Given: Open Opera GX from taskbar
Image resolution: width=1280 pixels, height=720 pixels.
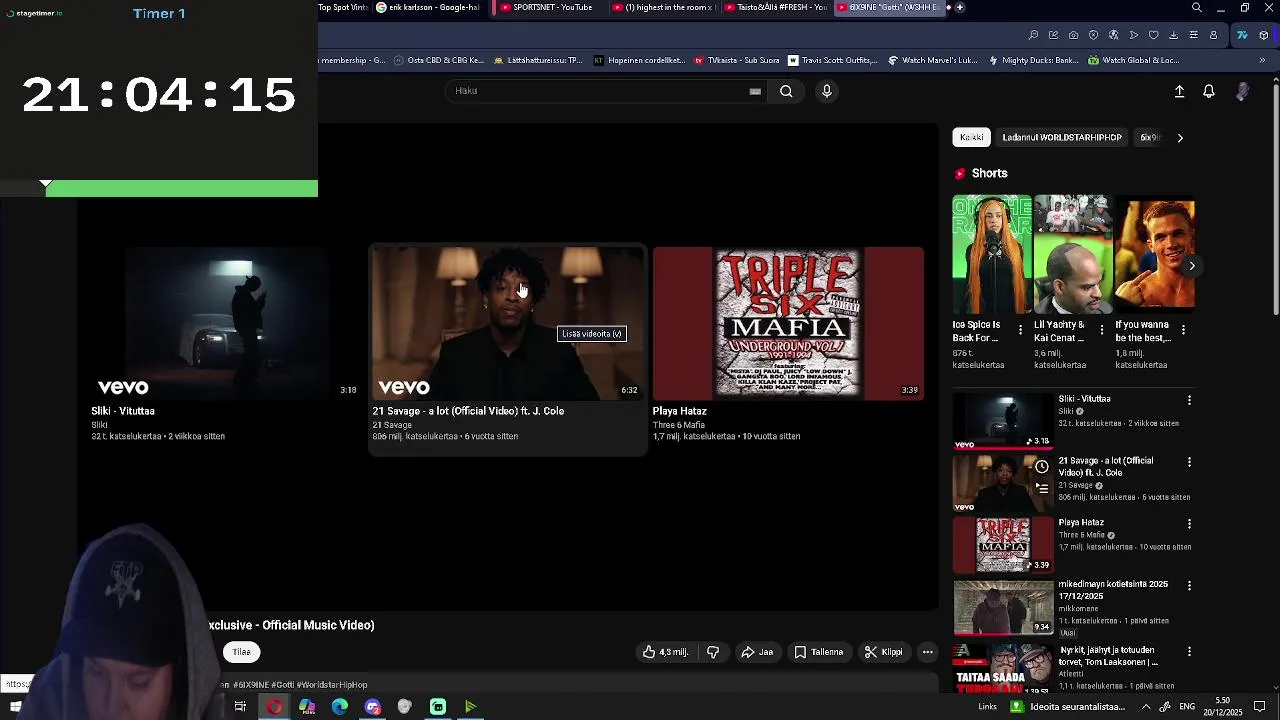Looking at the screenshot, I should coord(274,707).
